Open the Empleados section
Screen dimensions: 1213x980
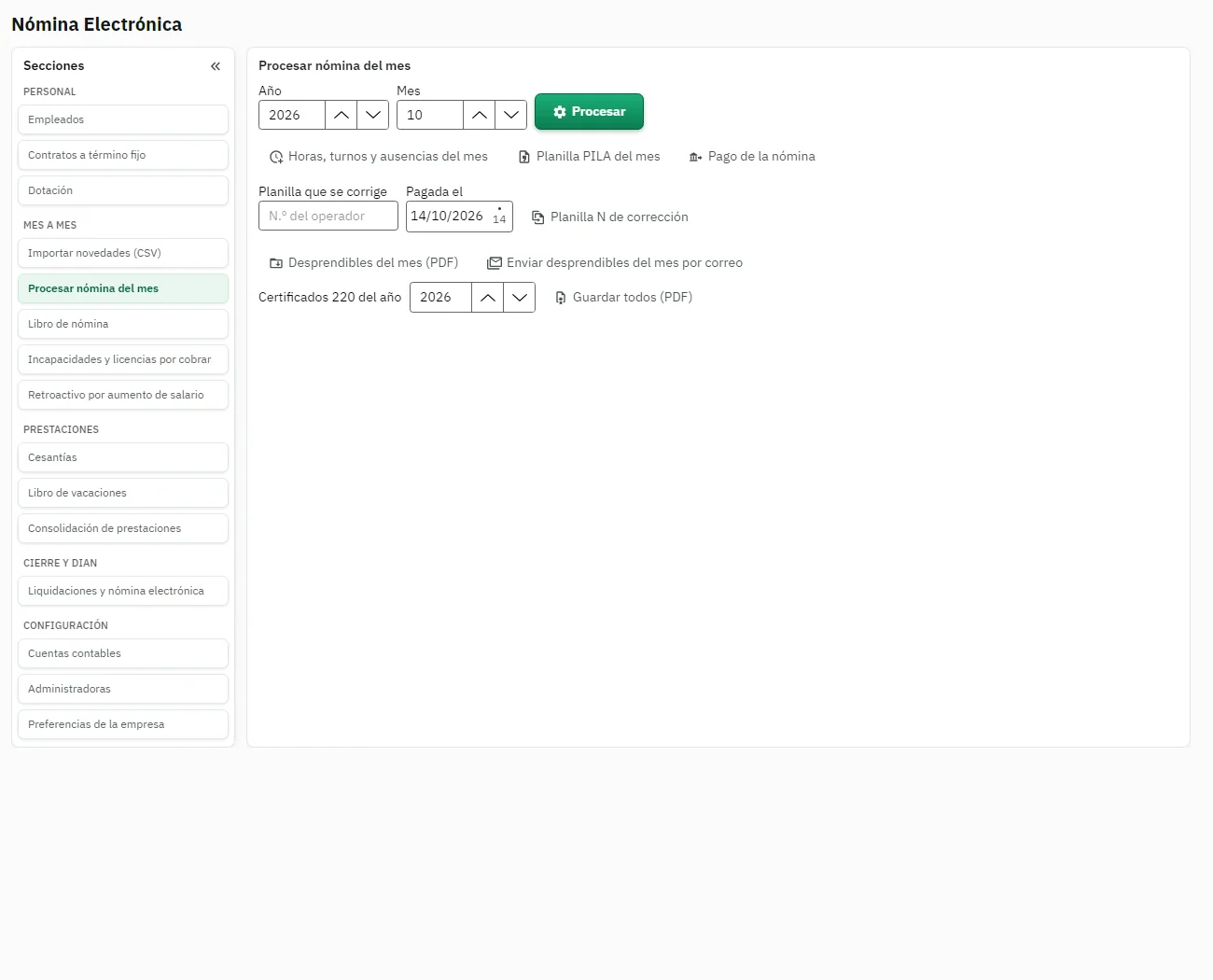(x=123, y=119)
